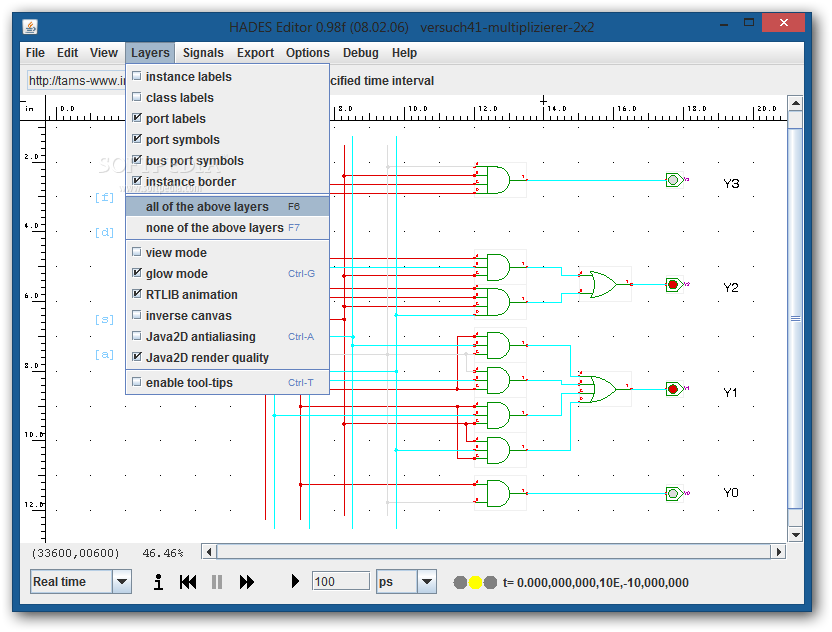The height and width of the screenshot is (632, 832).
Task: Click vertical scrollbar down arrow
Action: point(795,535)
